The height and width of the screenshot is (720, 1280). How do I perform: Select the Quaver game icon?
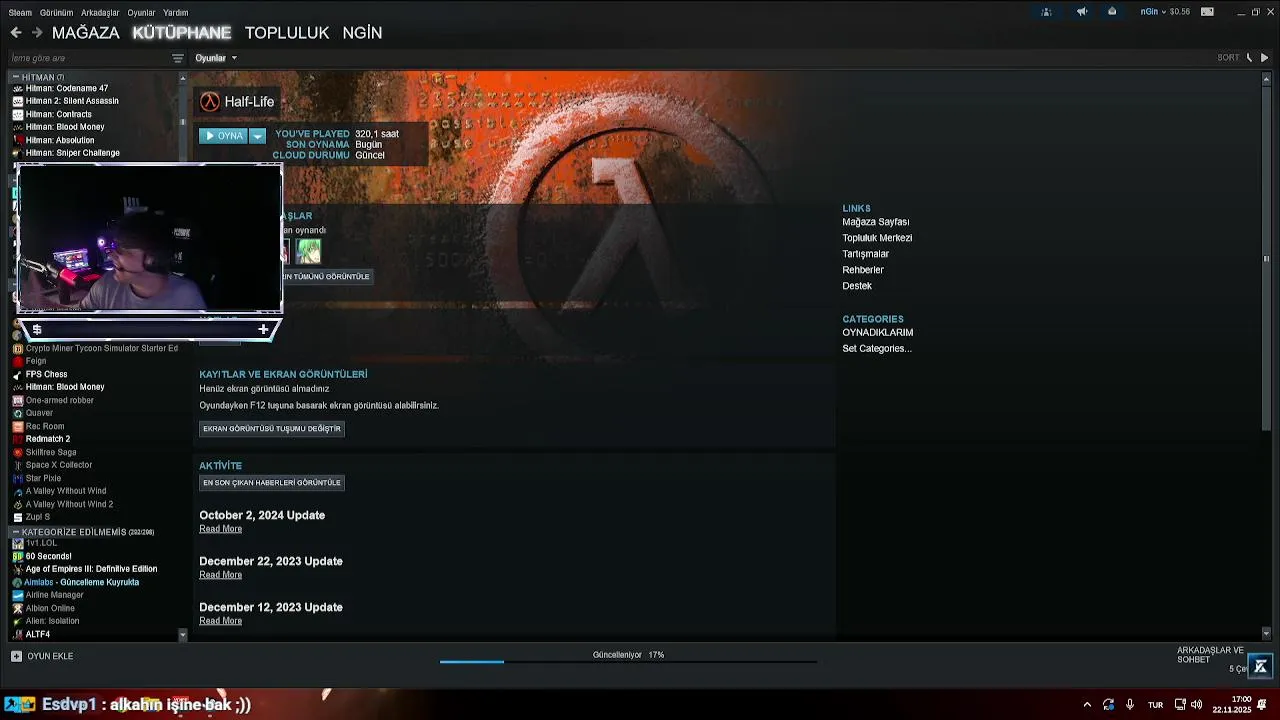coord(18,413)
